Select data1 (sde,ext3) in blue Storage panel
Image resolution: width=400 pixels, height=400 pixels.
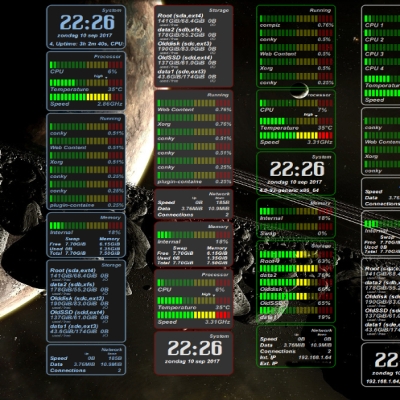74,326
